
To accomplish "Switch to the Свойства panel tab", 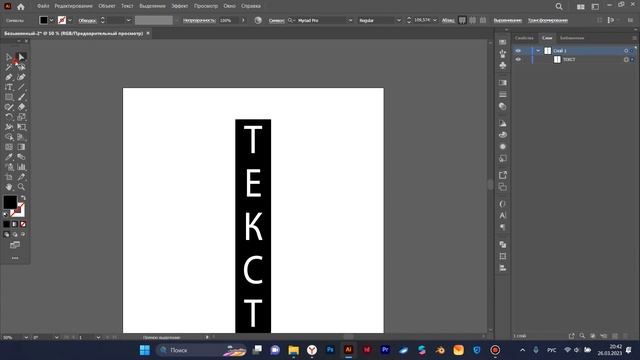I will pyautogui.click(x=524, y=38).
